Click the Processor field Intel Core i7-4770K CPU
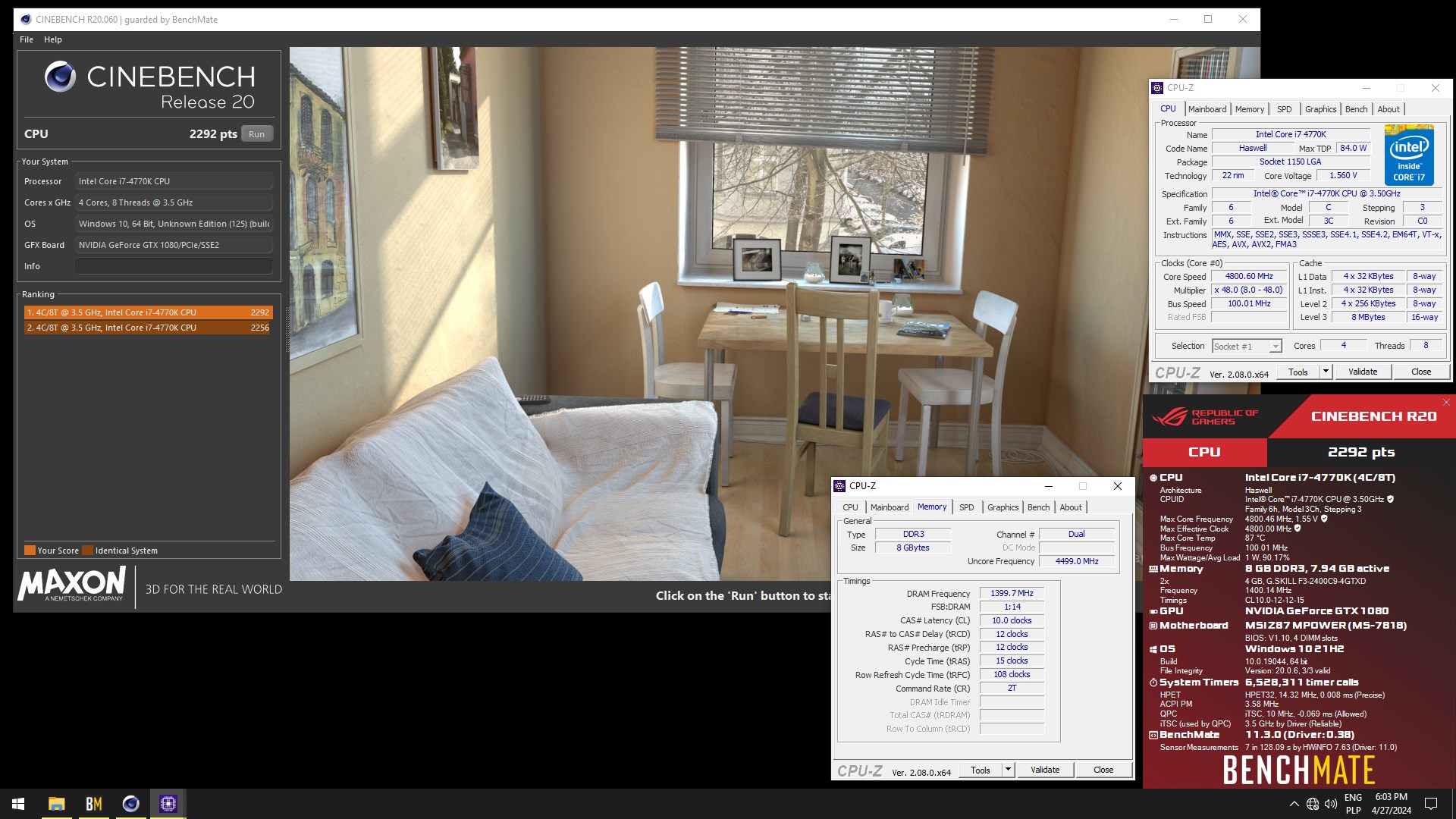This screenshot has width=1456, height=819. click(174, 181)
